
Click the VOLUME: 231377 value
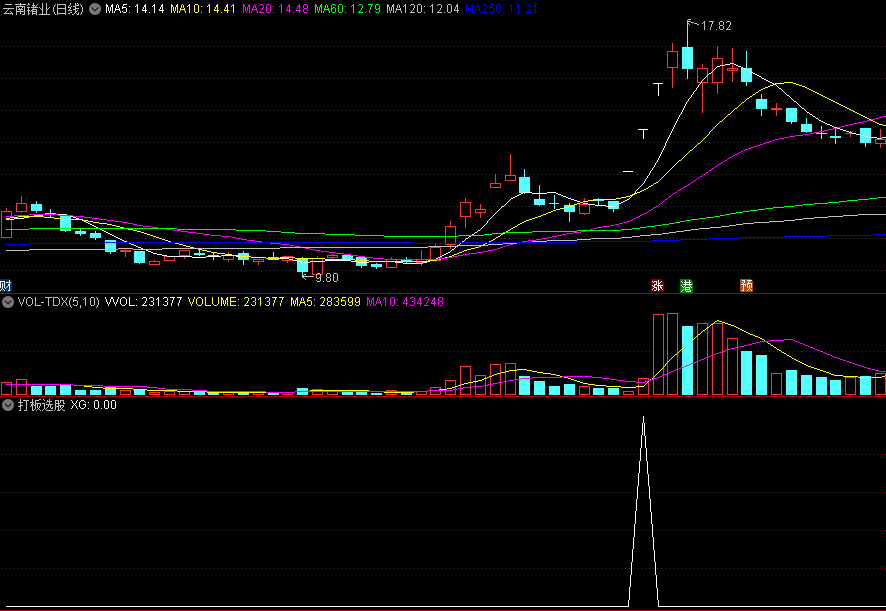point(236,302)
